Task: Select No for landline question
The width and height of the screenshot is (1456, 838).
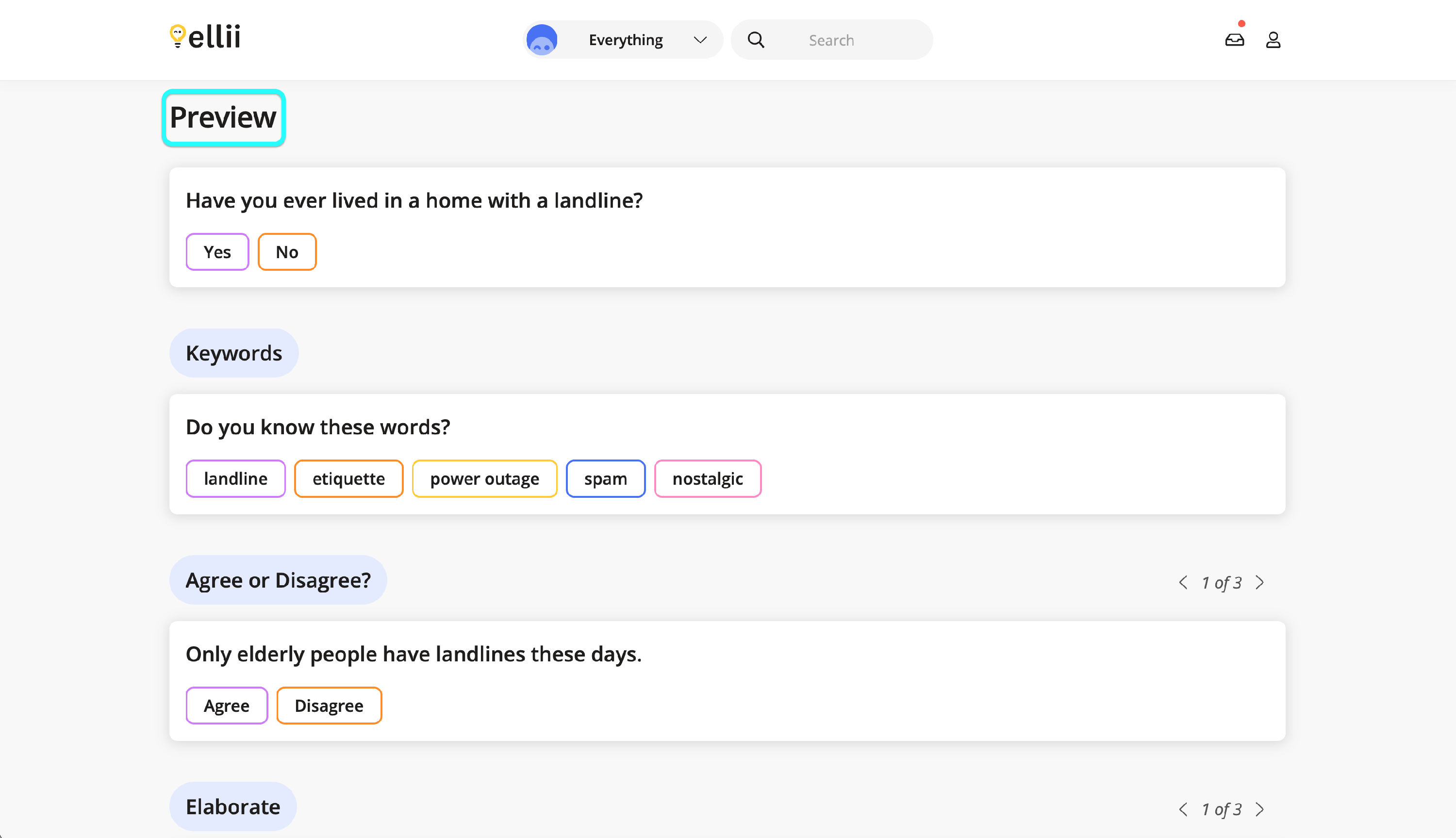Action: pyautogui.click(x=287, y=251)
